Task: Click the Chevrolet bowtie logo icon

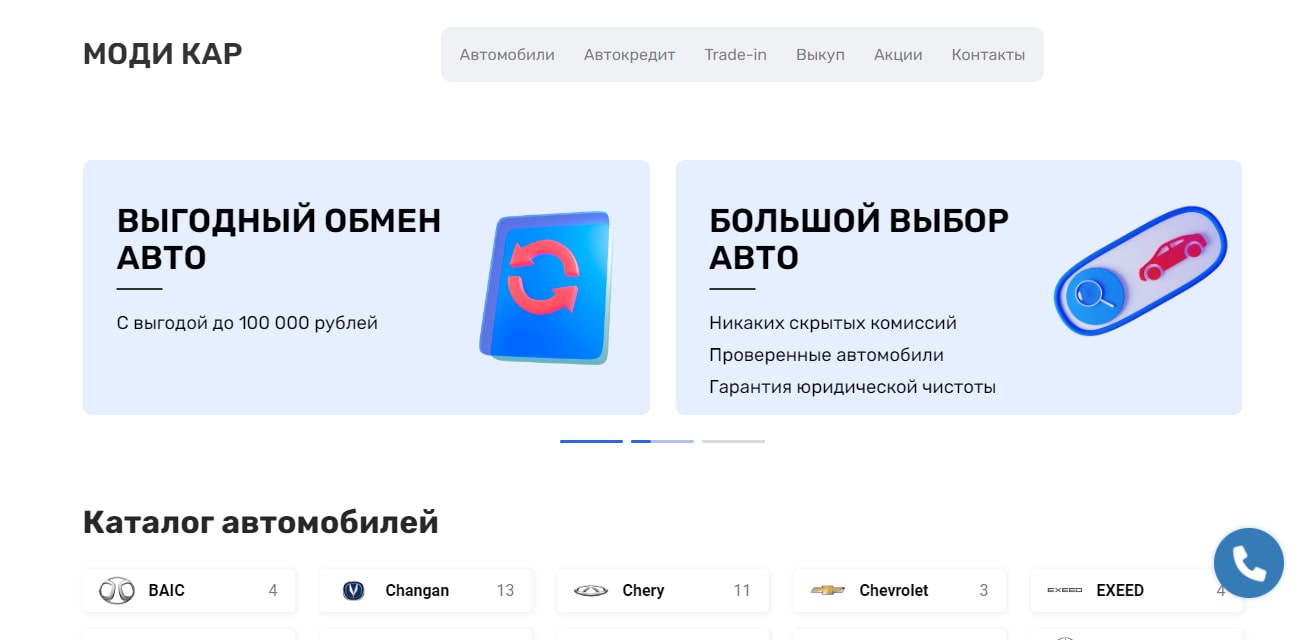Action: click(827, 591)
